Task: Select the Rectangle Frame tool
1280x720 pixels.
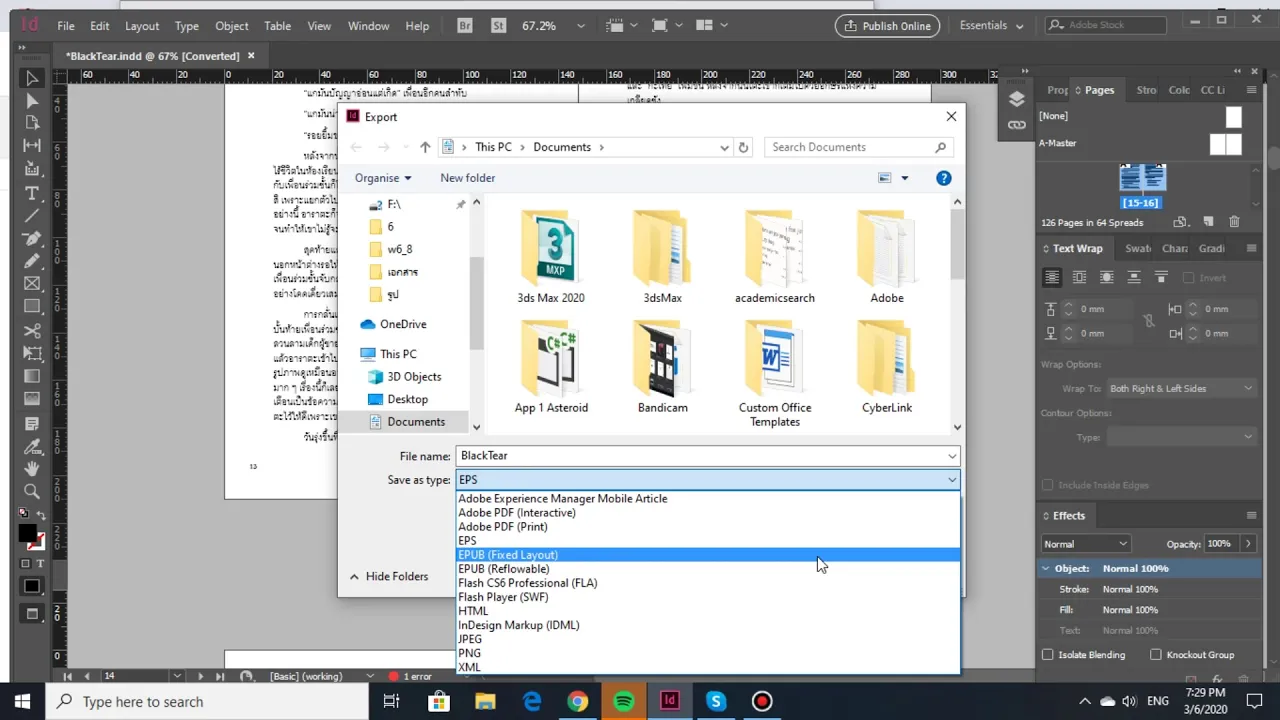Action: 31,284
